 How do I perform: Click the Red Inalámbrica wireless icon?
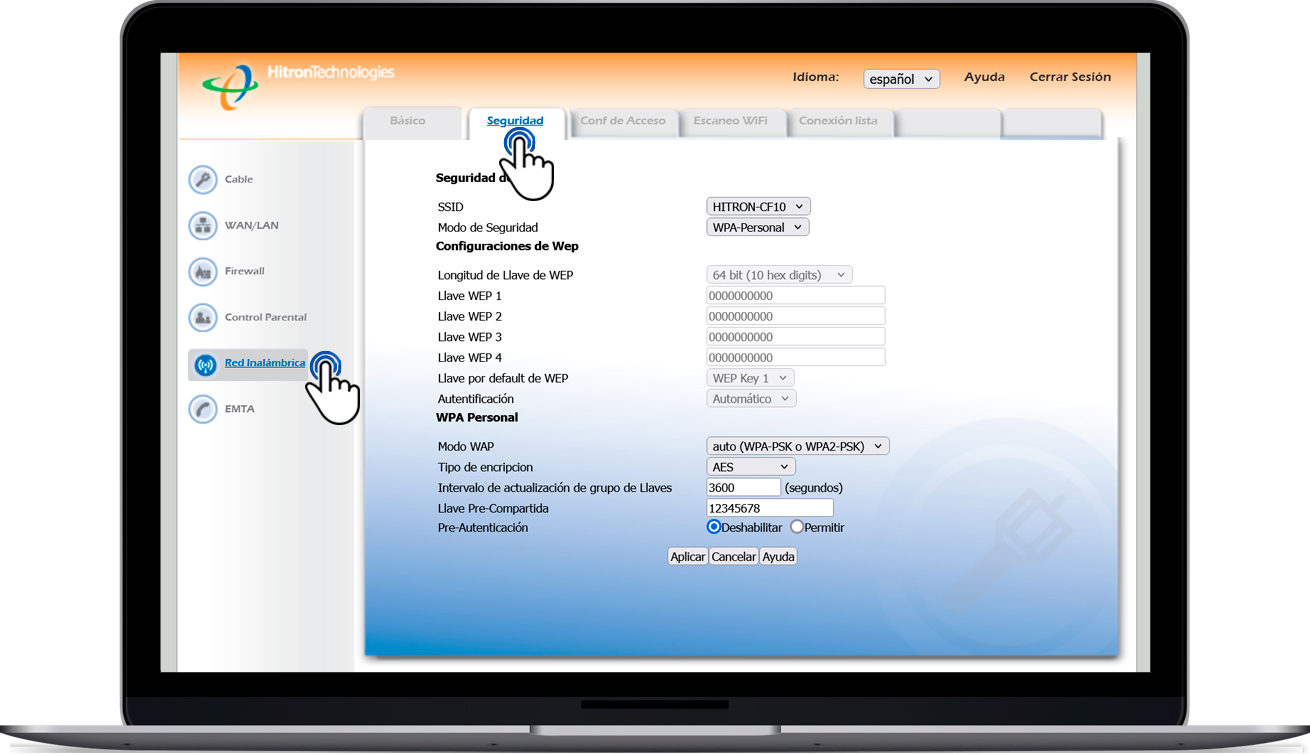tap(205, 364)
